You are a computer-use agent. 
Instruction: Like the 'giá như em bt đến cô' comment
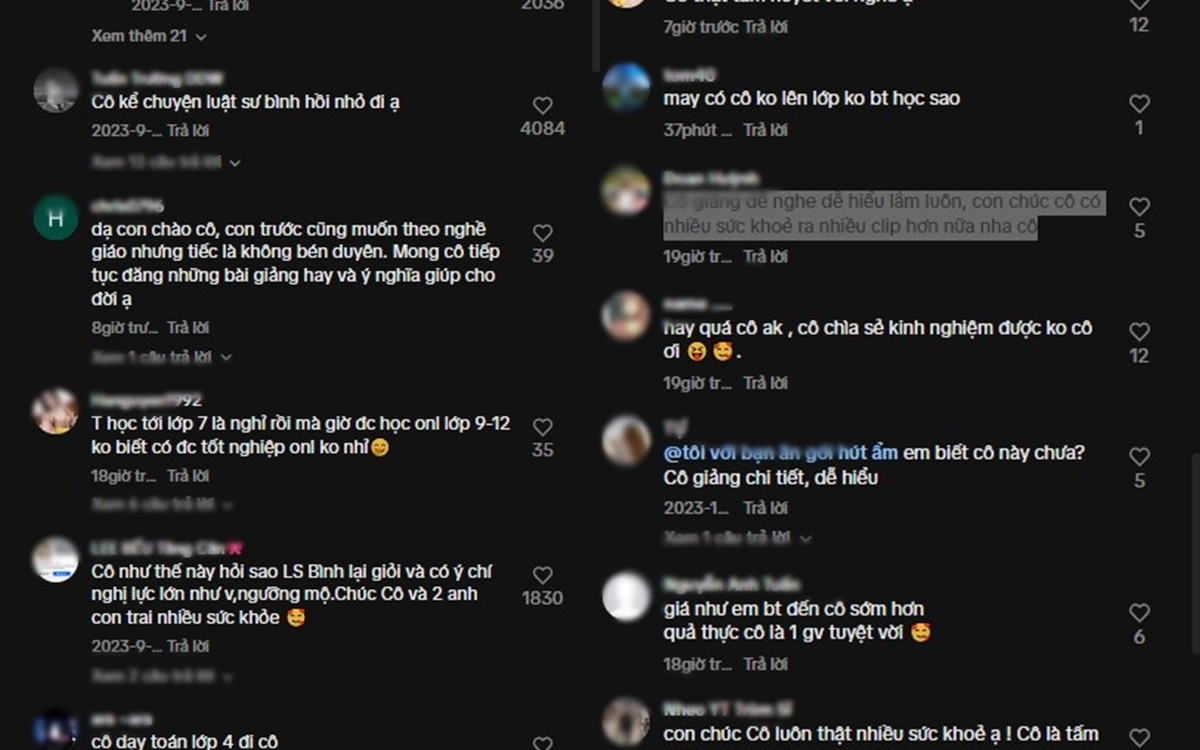pyautogui.click(x=1139, y=612)
